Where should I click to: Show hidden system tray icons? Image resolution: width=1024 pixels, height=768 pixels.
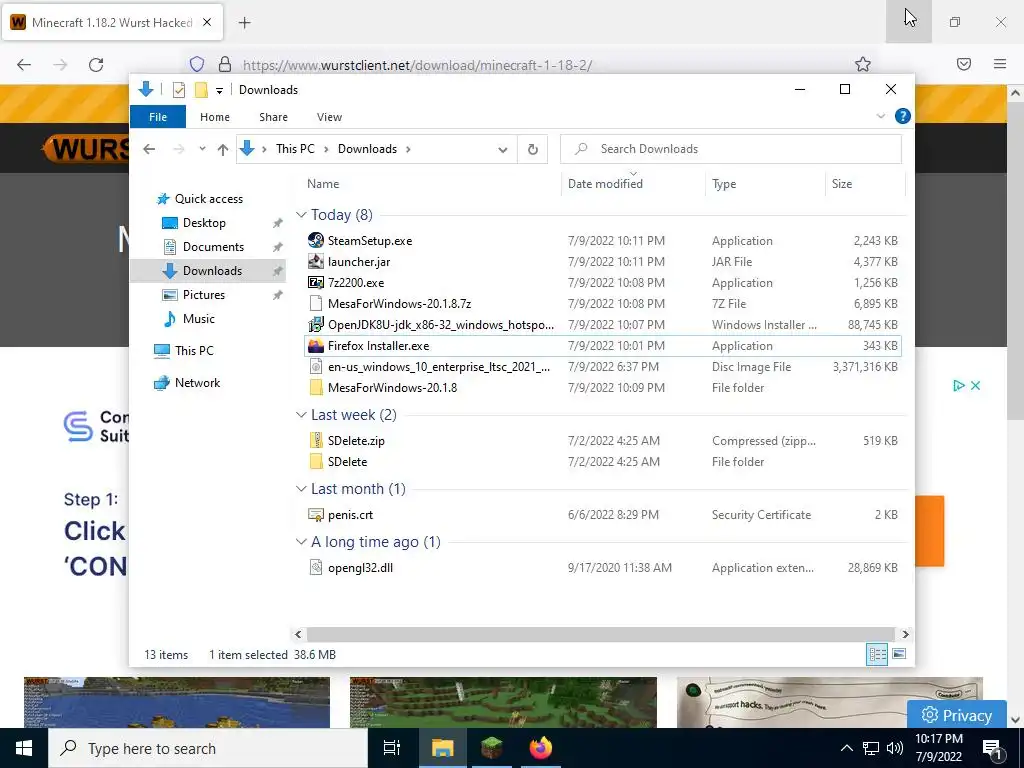846,748
